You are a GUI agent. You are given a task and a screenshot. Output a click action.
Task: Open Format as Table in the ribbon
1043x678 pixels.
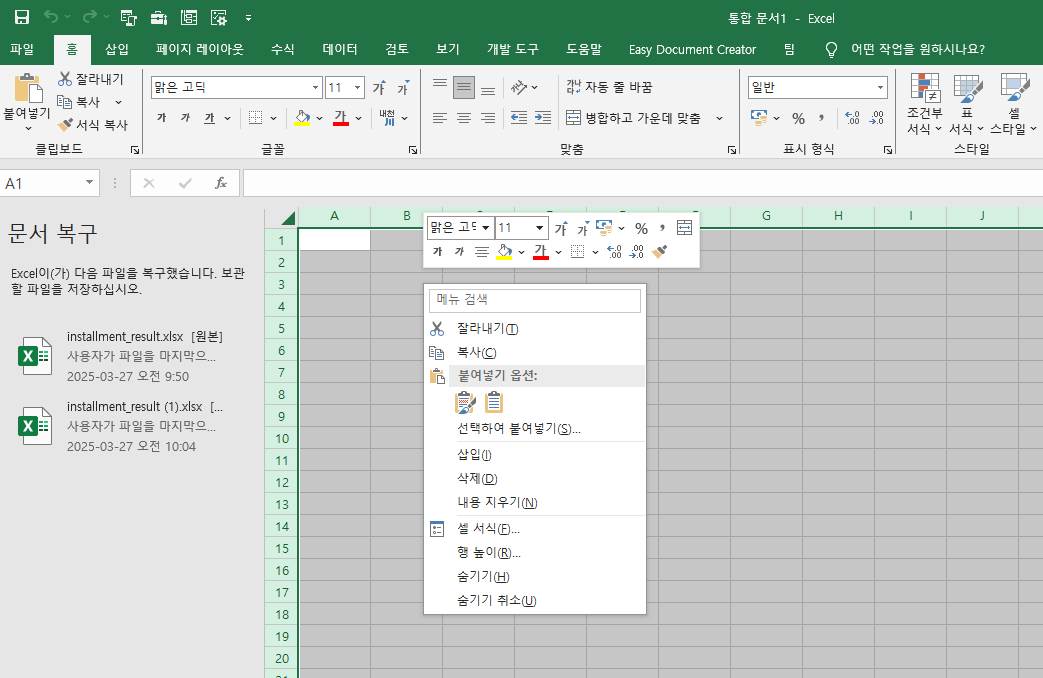click(967, 104)
